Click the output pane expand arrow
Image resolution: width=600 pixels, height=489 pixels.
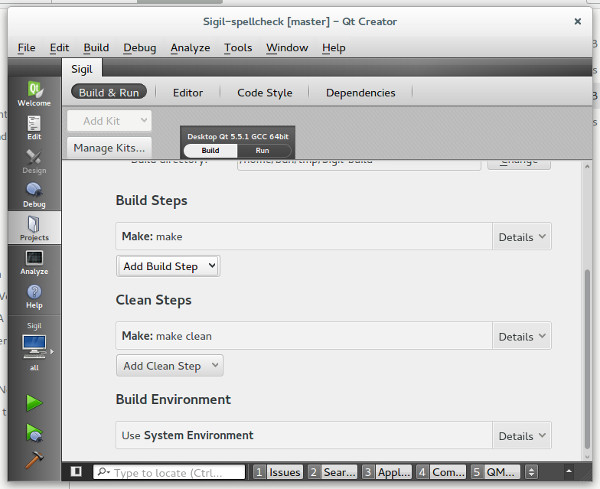tap(569, 471)
